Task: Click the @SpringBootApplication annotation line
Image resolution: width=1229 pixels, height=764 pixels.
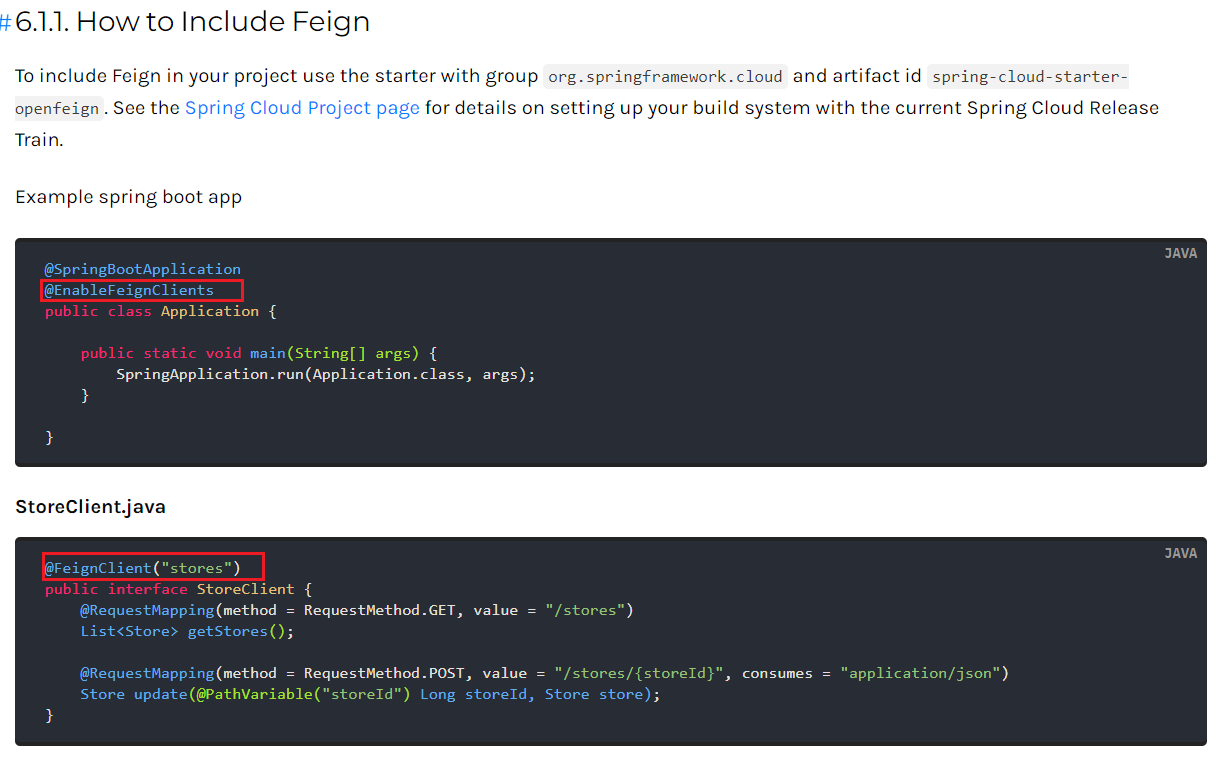Action: [142, 269]
